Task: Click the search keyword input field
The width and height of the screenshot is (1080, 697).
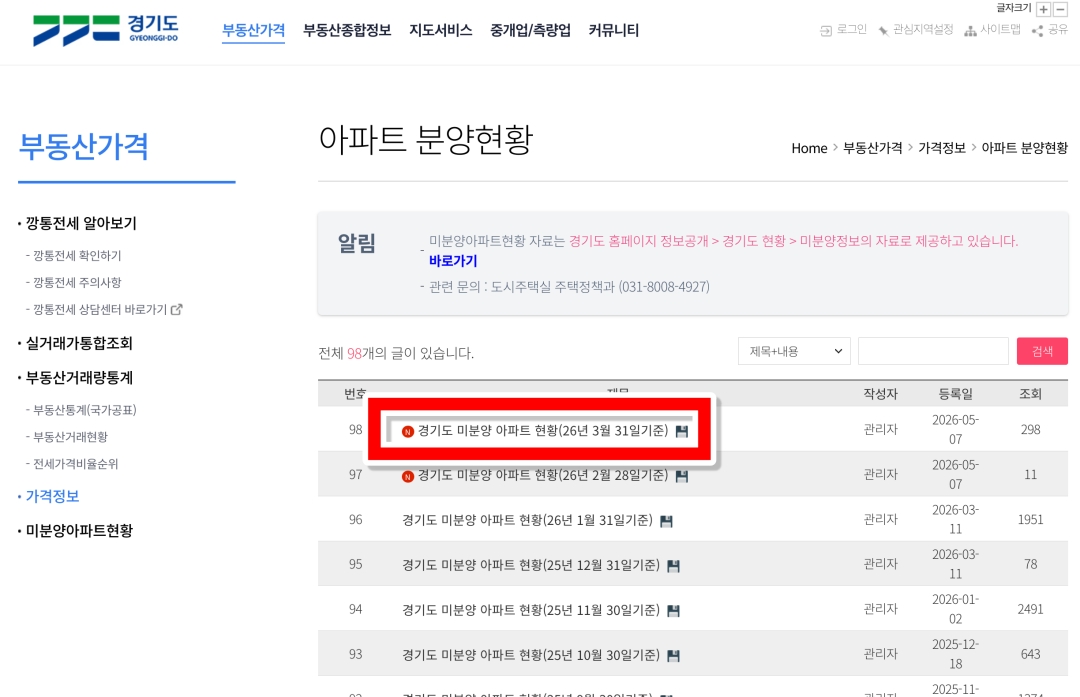Action: pyautogui.click(x=933, y=351)
